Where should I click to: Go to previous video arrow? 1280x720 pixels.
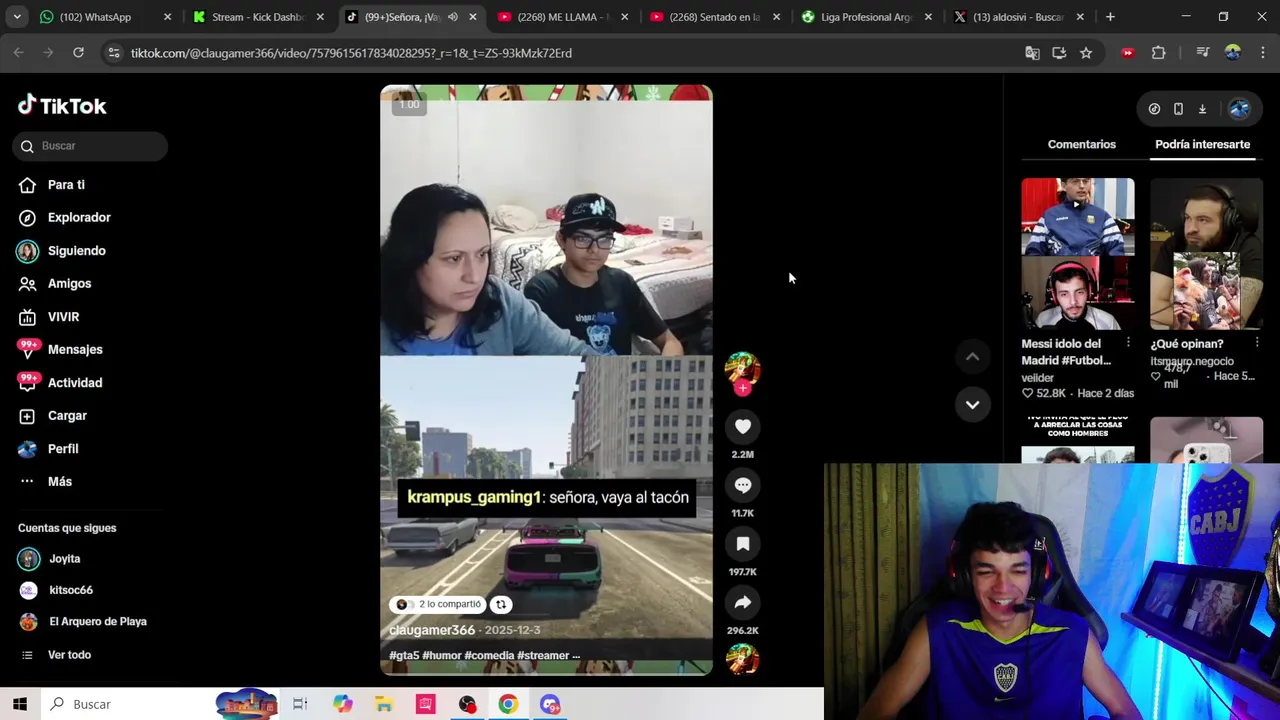click(x=972, y=356)
